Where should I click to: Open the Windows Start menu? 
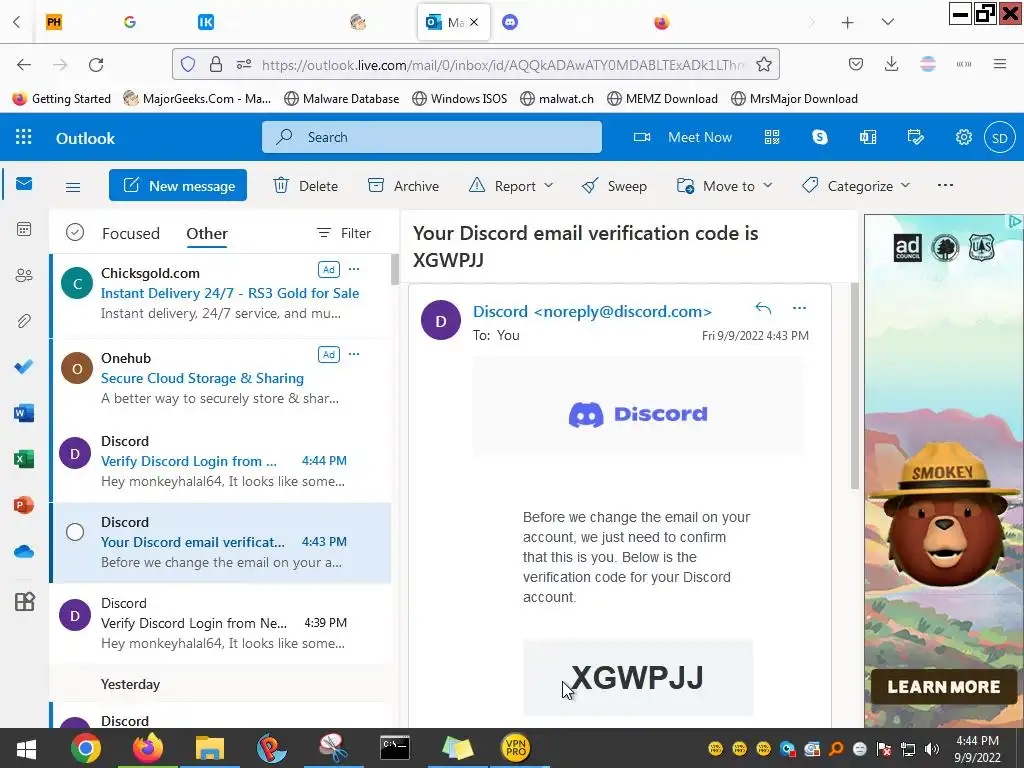(x=27, y=748)
